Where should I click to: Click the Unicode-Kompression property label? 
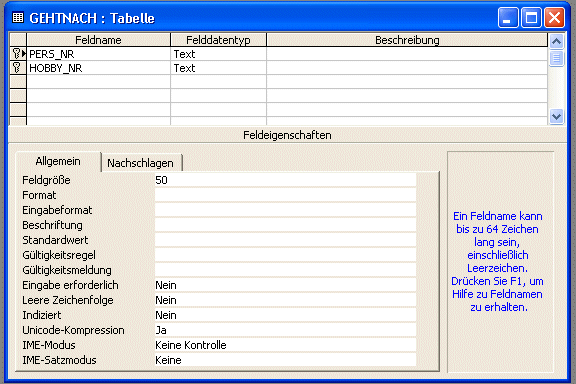73,330
